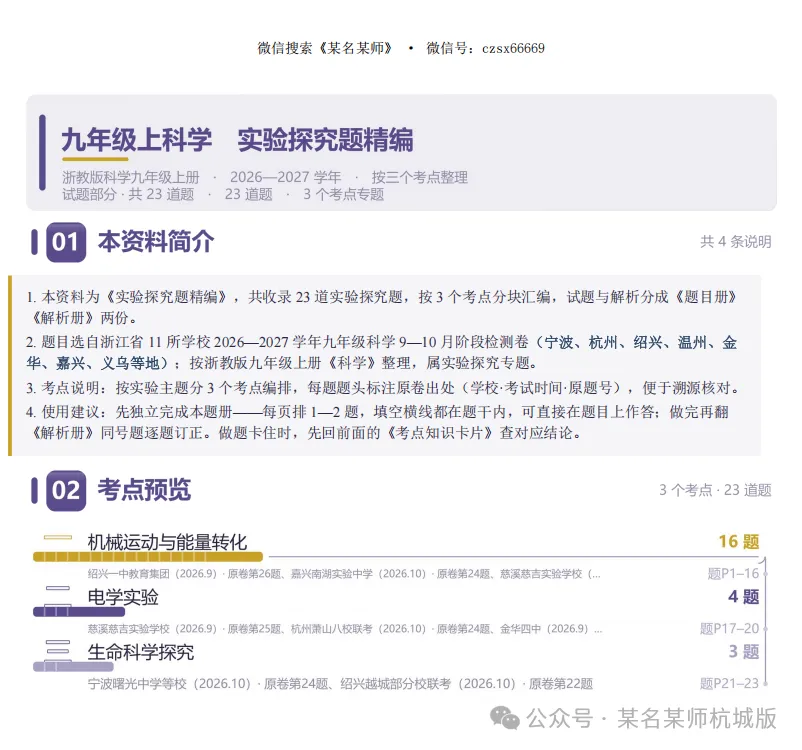The image size is (802, 750).
Task: Click the page range 题P1–16
Action: coord(733,573)
